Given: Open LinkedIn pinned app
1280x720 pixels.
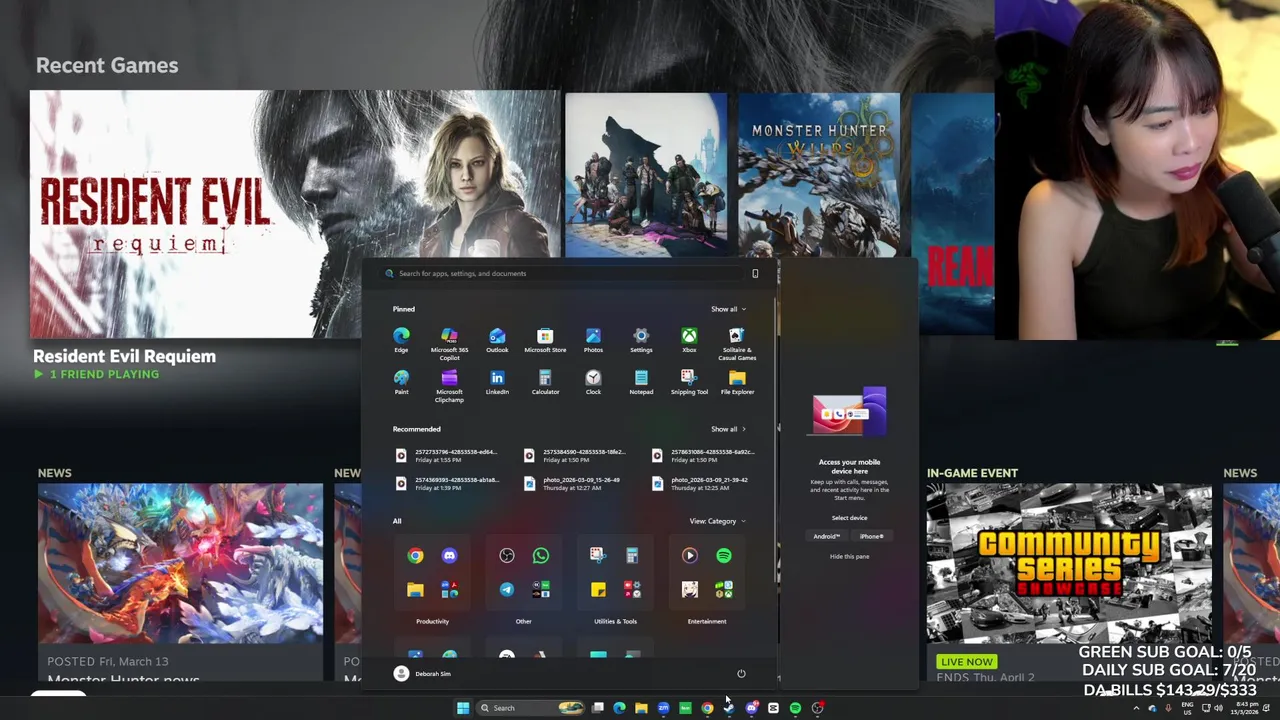Looking at the screenshot, I should point(497,382).
